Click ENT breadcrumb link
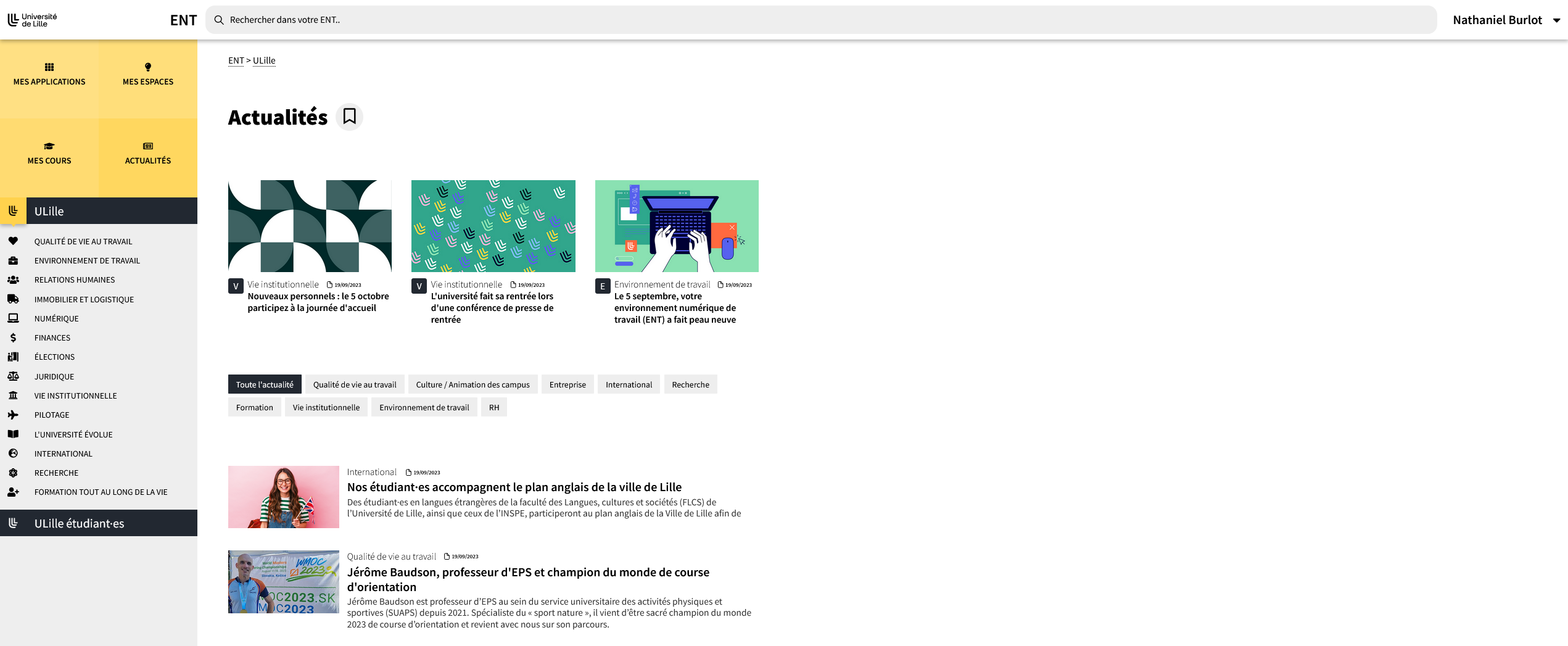 (x=236, y=60)
